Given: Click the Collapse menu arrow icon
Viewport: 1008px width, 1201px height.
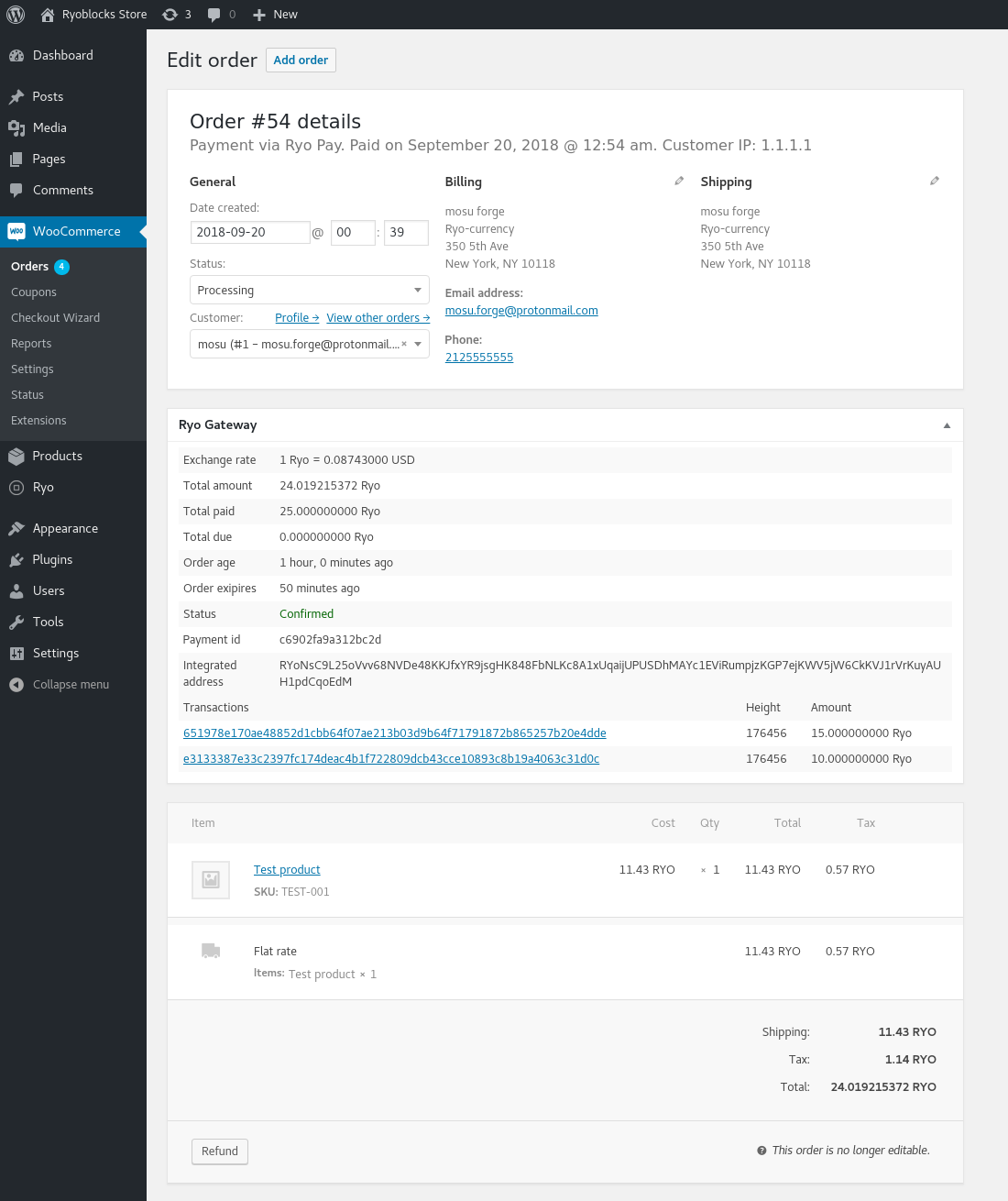Looking at the screenshot, I should click(x=16, y=684).
